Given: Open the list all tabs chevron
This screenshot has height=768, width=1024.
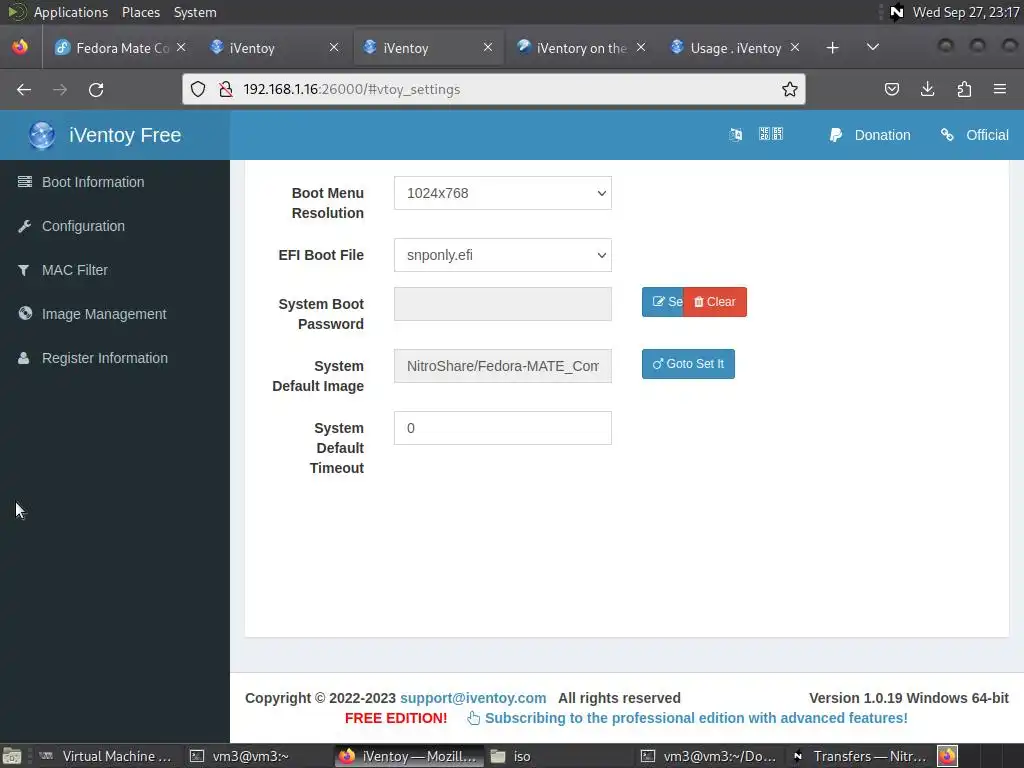Looking at the screenshot, I should (872, 47).
